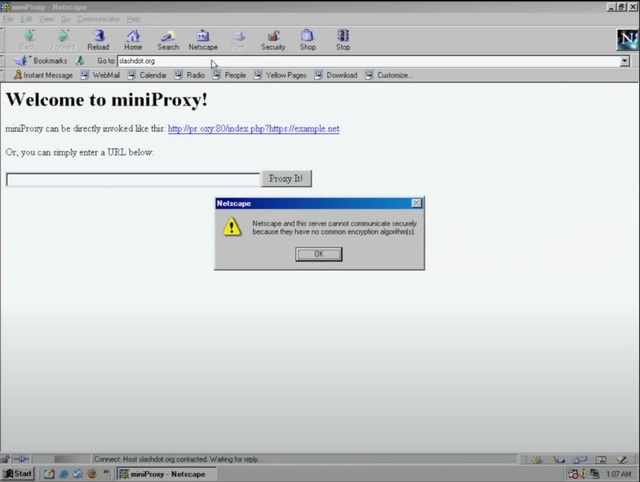
Task: Click the Welcome to miniProxy! heading
Action: [x=107, y=100]
